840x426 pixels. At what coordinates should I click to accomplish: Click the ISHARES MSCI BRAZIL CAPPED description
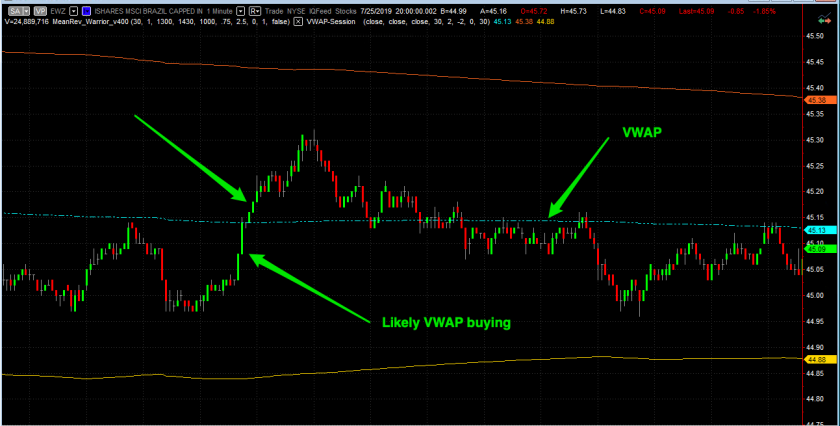148,11
